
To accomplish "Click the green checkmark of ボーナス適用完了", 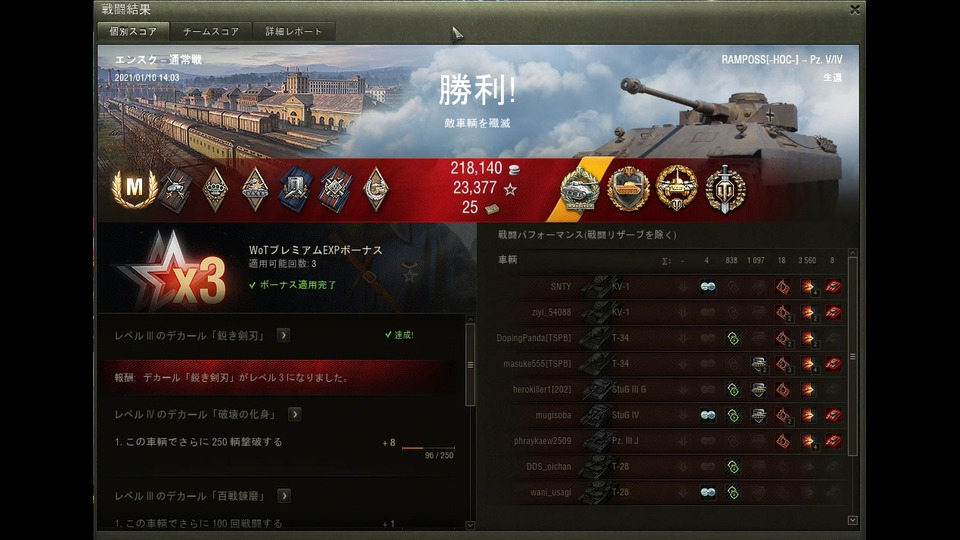I will (x=252, y=285).
